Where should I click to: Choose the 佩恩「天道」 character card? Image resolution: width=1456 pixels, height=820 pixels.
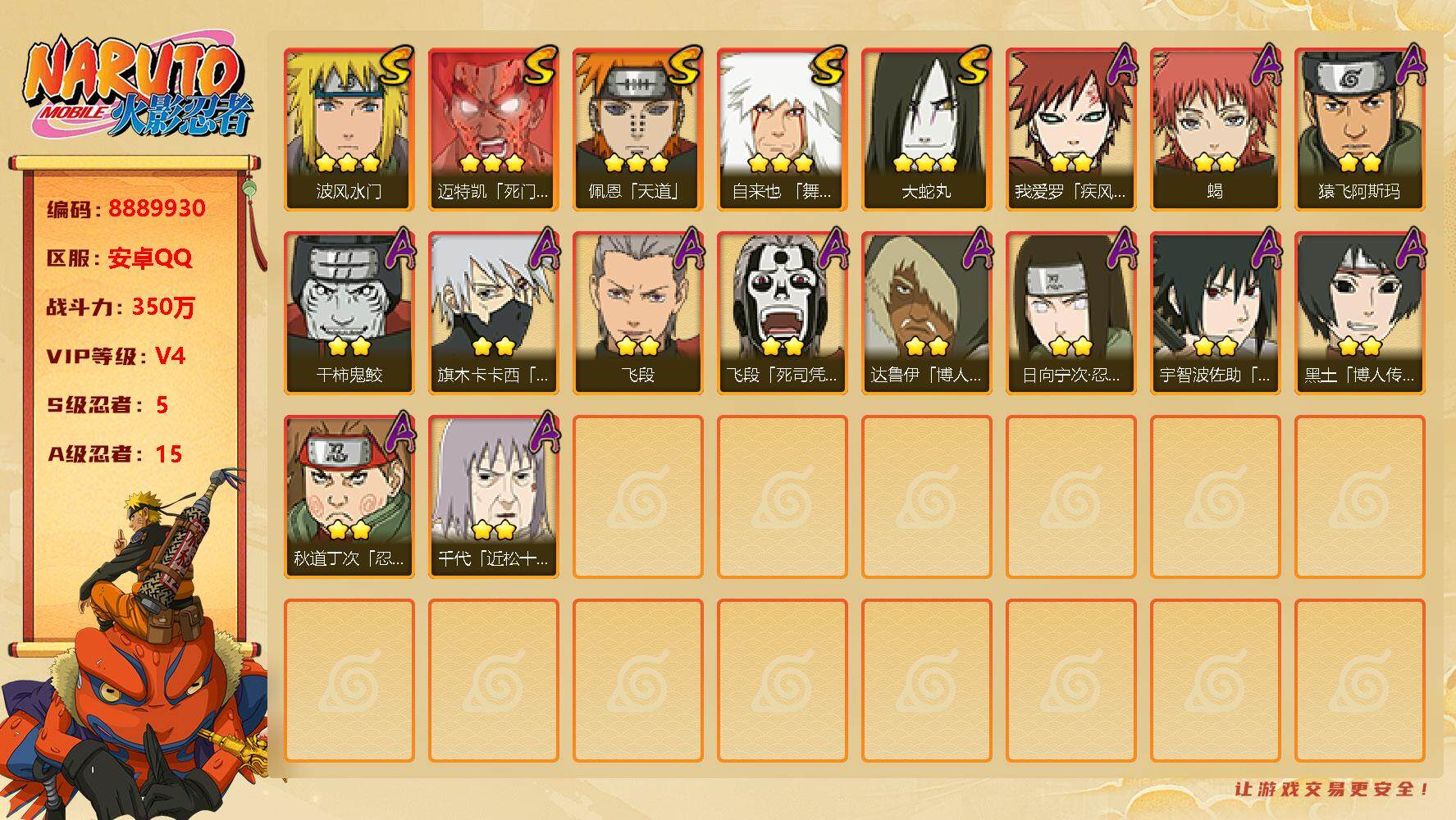click(x=638, y=130)
